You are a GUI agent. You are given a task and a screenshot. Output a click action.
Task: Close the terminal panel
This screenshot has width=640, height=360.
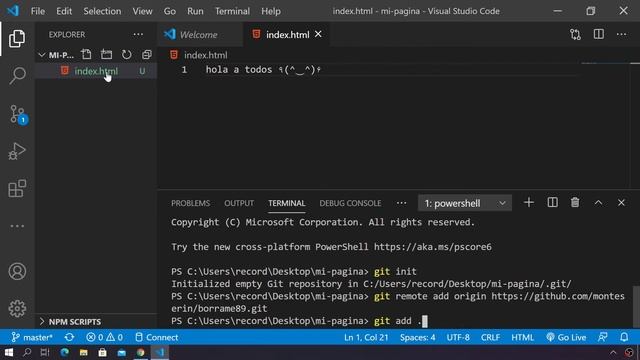click(621, 203)
